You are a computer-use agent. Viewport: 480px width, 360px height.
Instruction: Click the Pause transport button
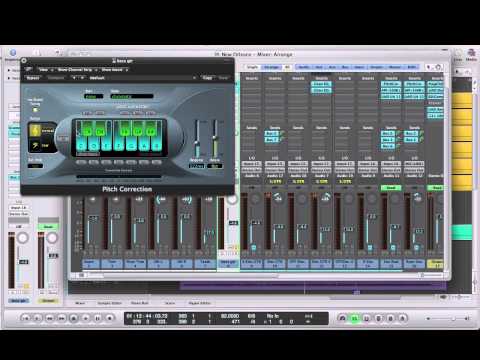click(x=97, y=318)
